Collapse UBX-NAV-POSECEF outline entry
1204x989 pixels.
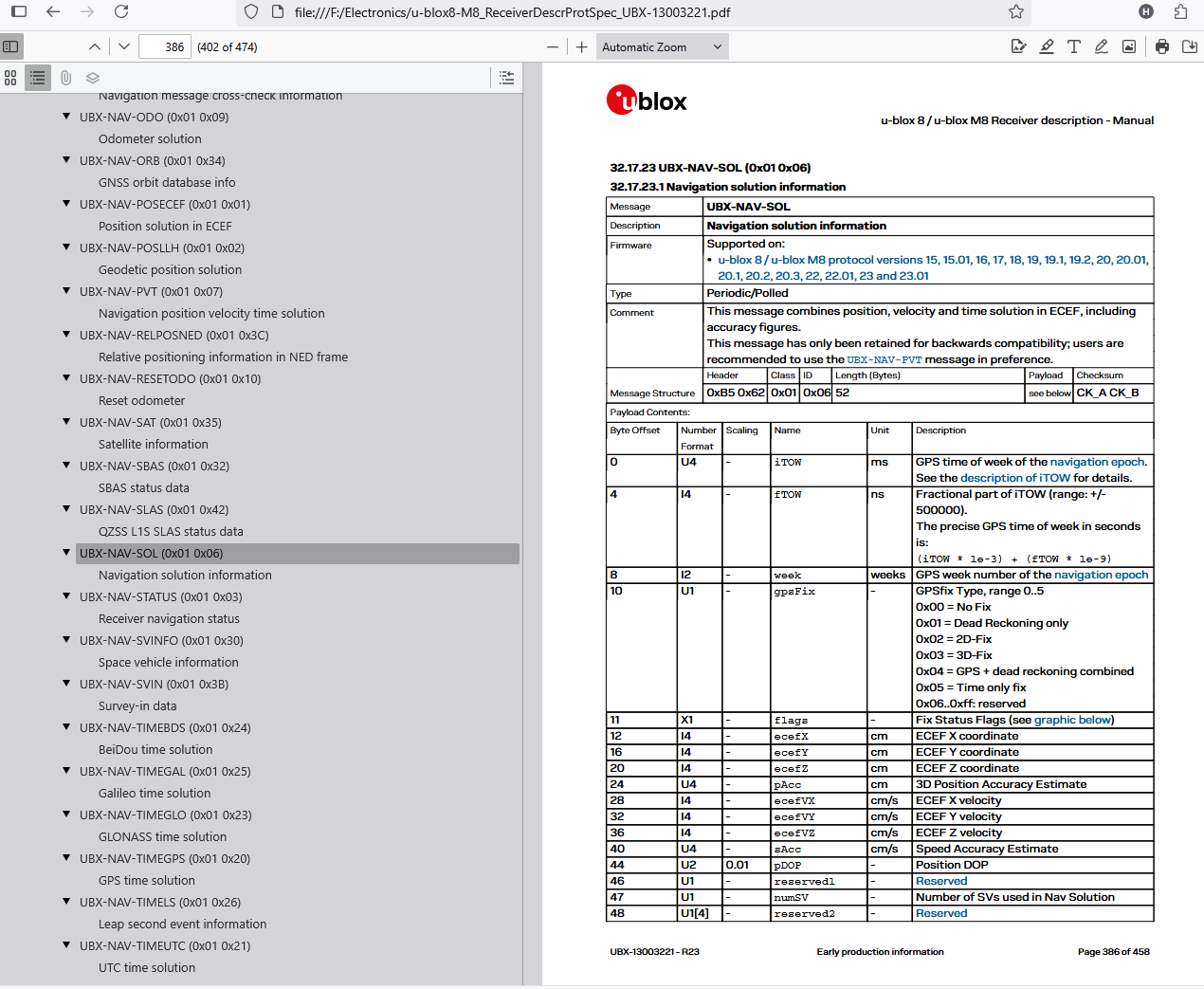coord(66,204)
